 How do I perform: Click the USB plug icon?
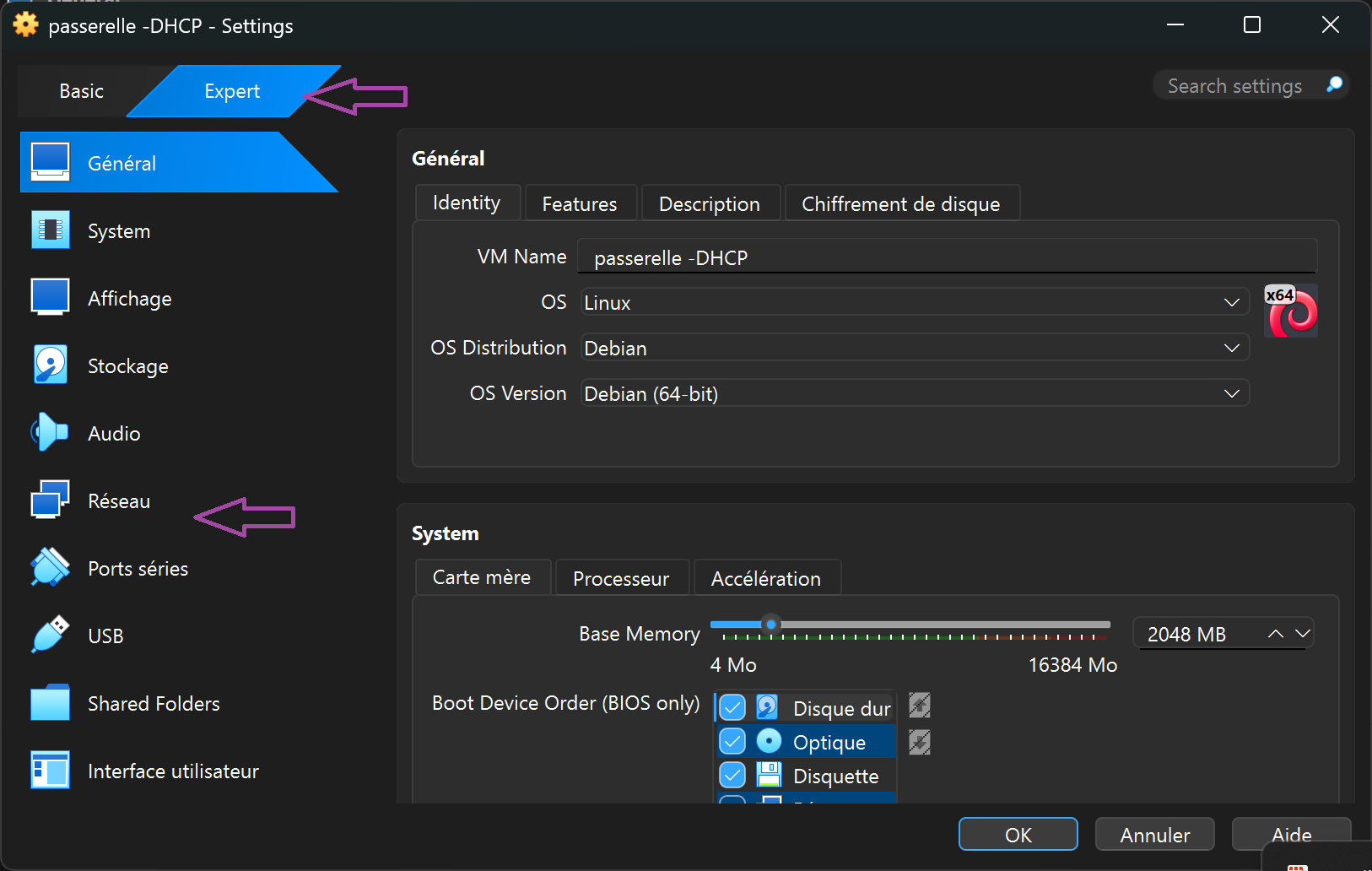pyautogui.click(x=50, y=636)
